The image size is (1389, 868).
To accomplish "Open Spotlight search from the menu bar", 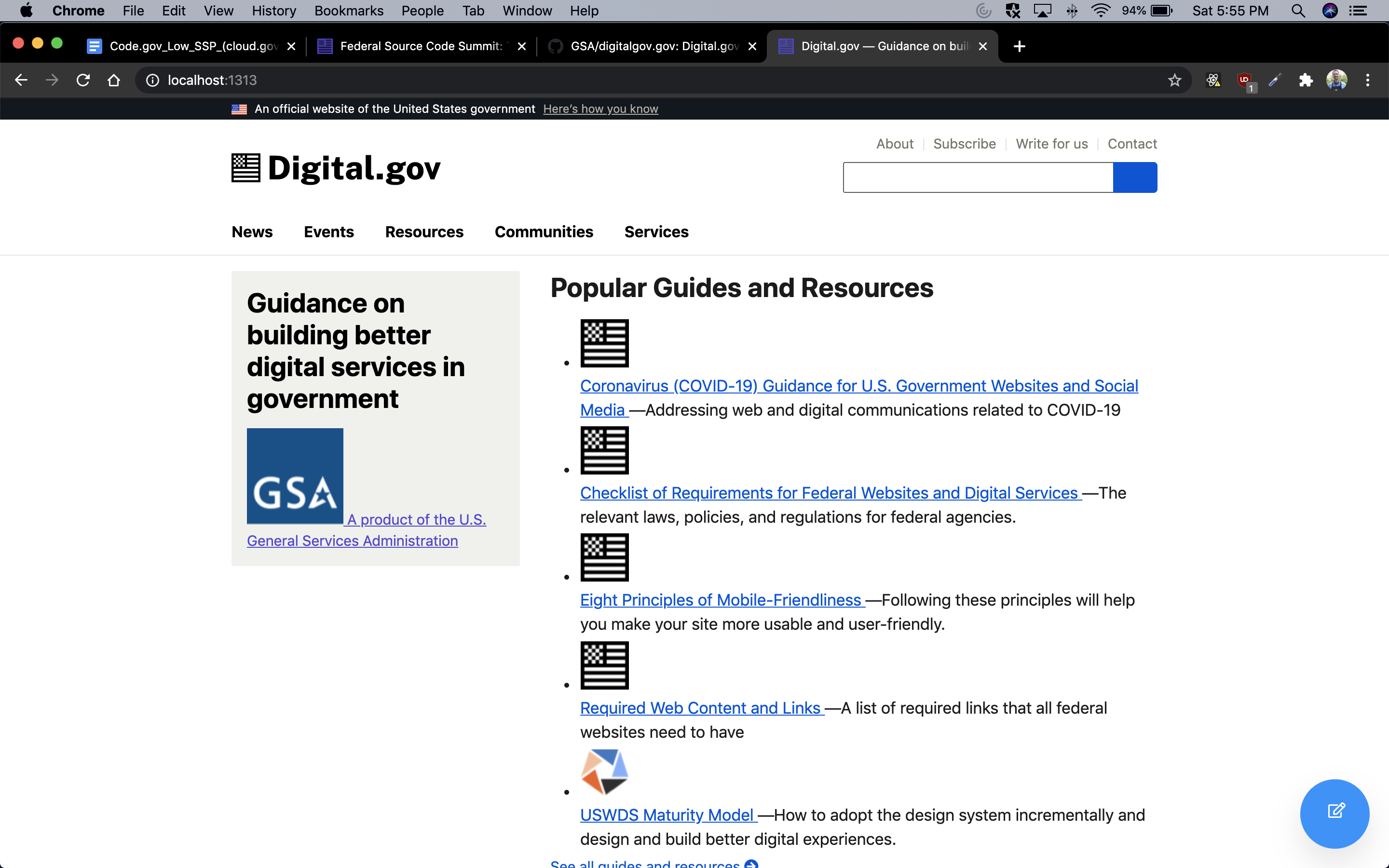I will (x=1299, y=10).
